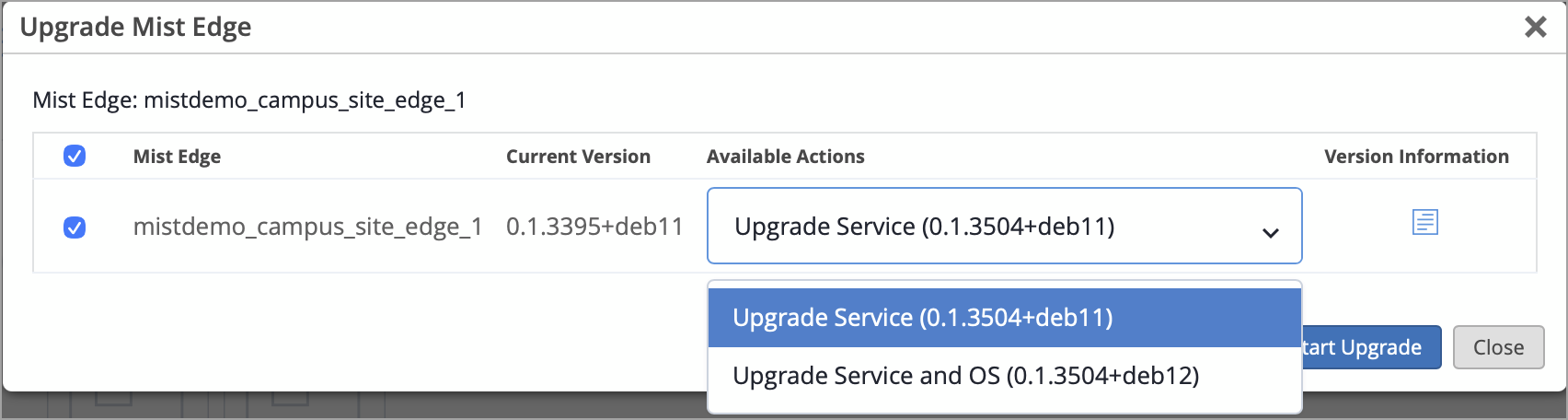Click the Upgrade Mist Edge dialog title

135,27
